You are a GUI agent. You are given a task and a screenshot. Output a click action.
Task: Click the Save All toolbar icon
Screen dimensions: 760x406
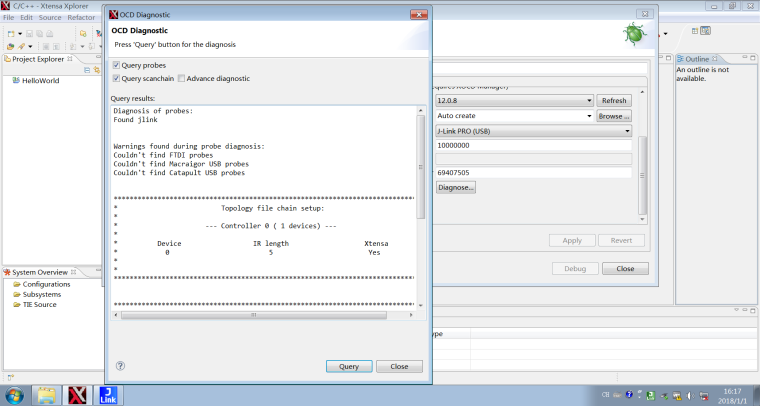pyautogui.click(x=39, y=33)
